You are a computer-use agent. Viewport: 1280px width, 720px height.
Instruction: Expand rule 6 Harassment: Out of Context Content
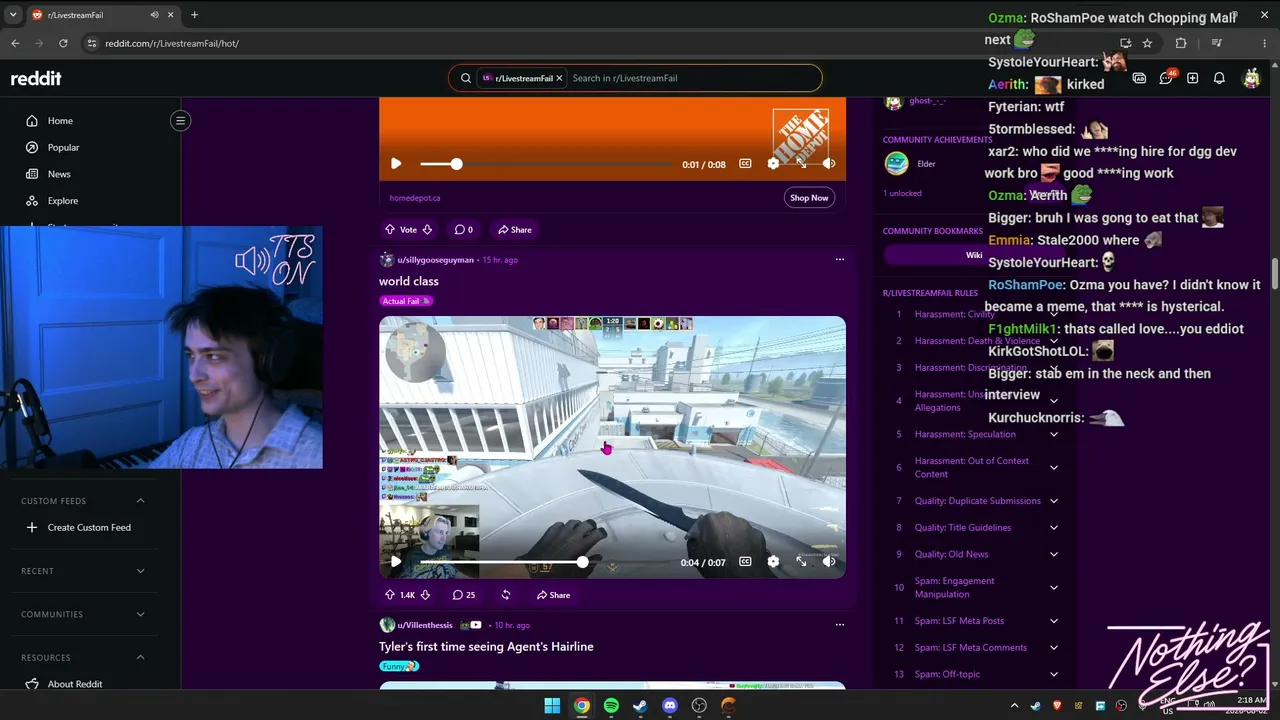tap(1054, 468)
